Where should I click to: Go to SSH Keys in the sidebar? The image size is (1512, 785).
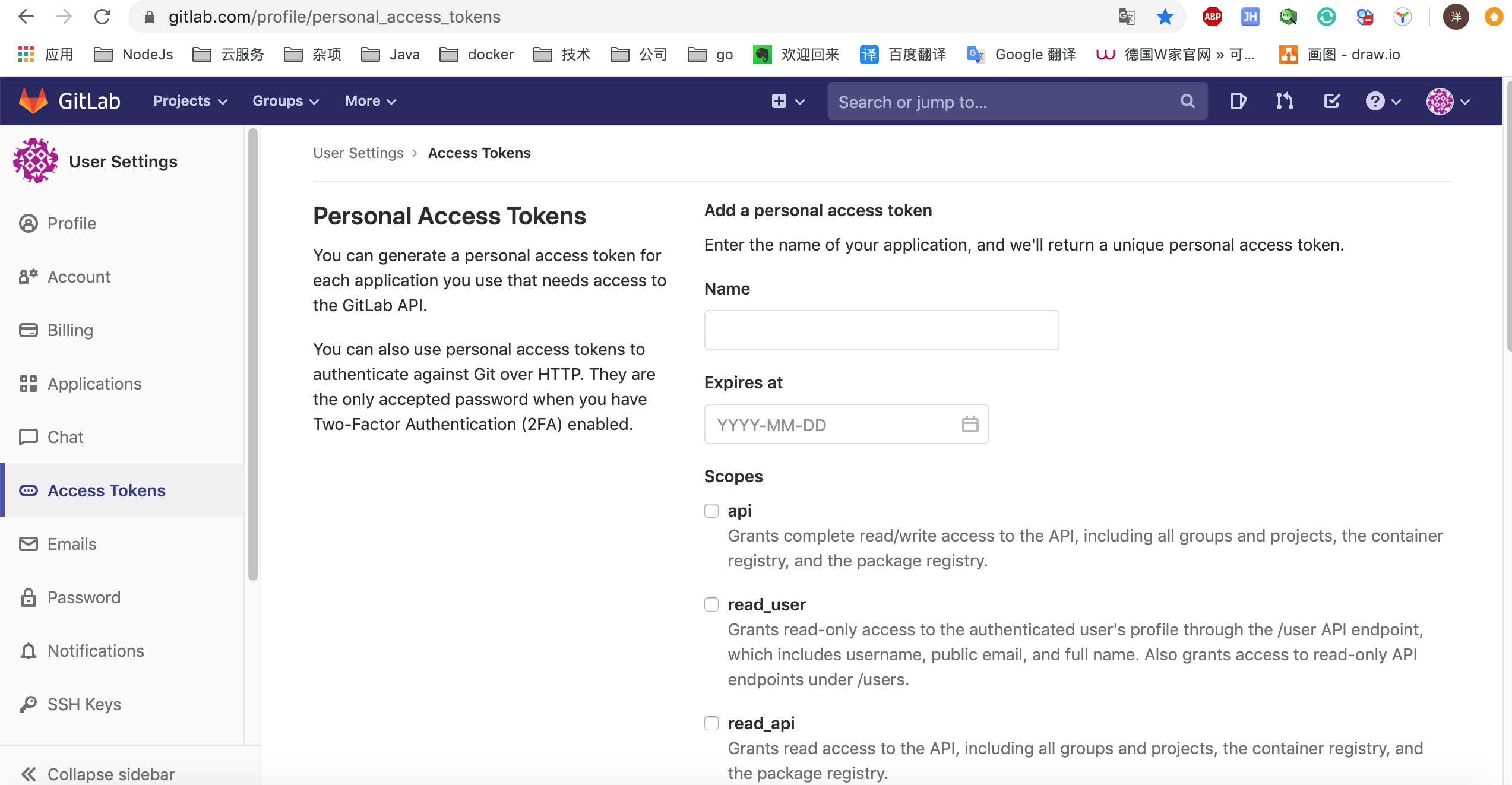click(84, 704)
